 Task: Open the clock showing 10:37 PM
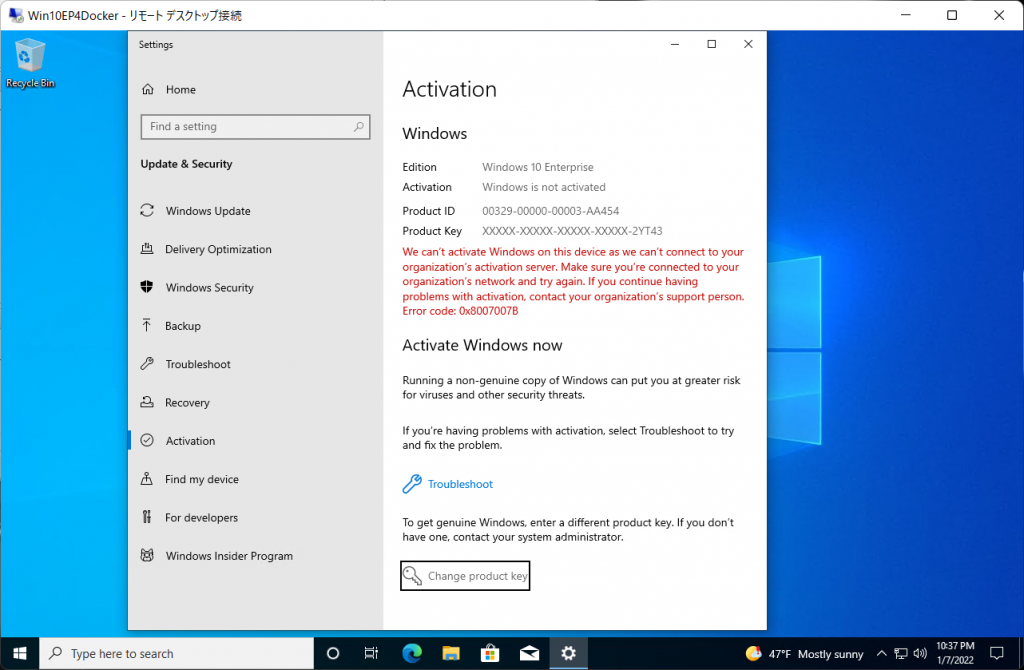pos(955,653)
